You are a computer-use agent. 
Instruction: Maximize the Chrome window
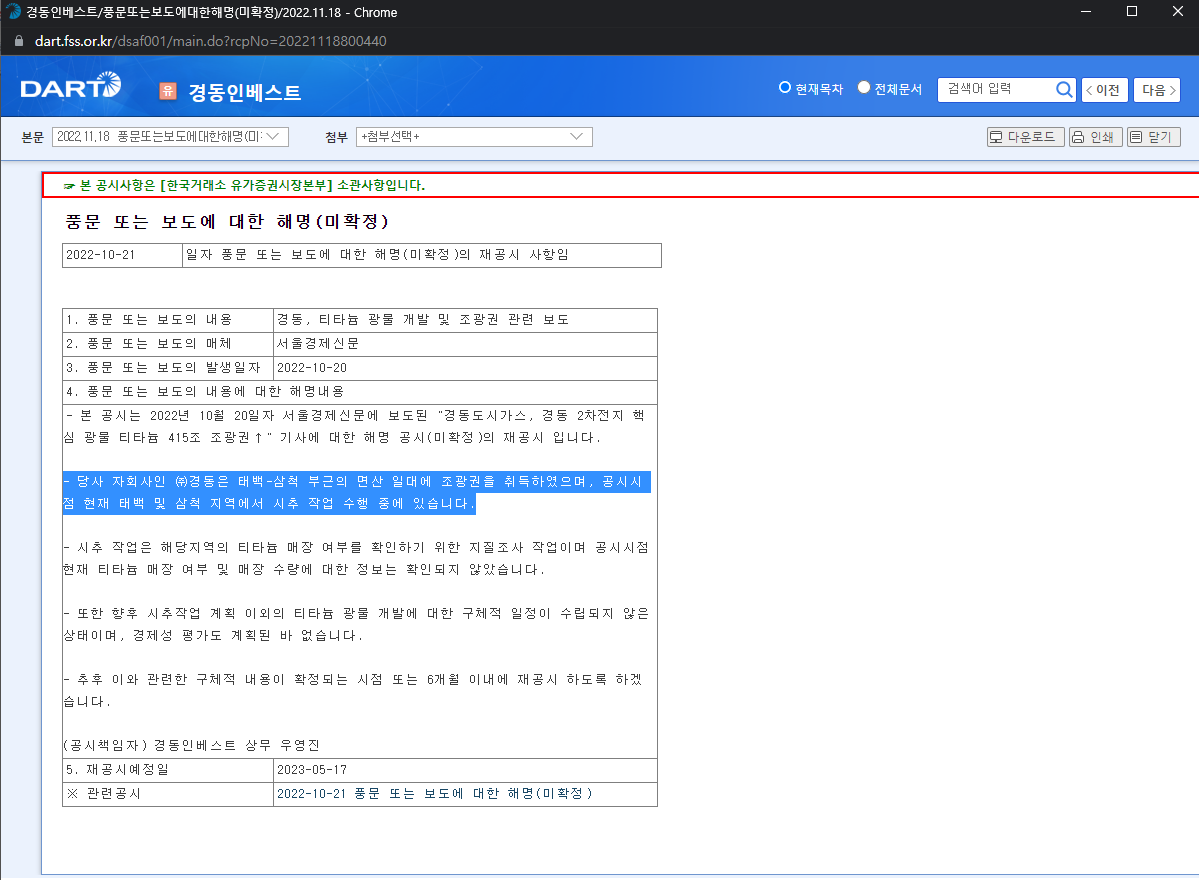point(1131,12)
